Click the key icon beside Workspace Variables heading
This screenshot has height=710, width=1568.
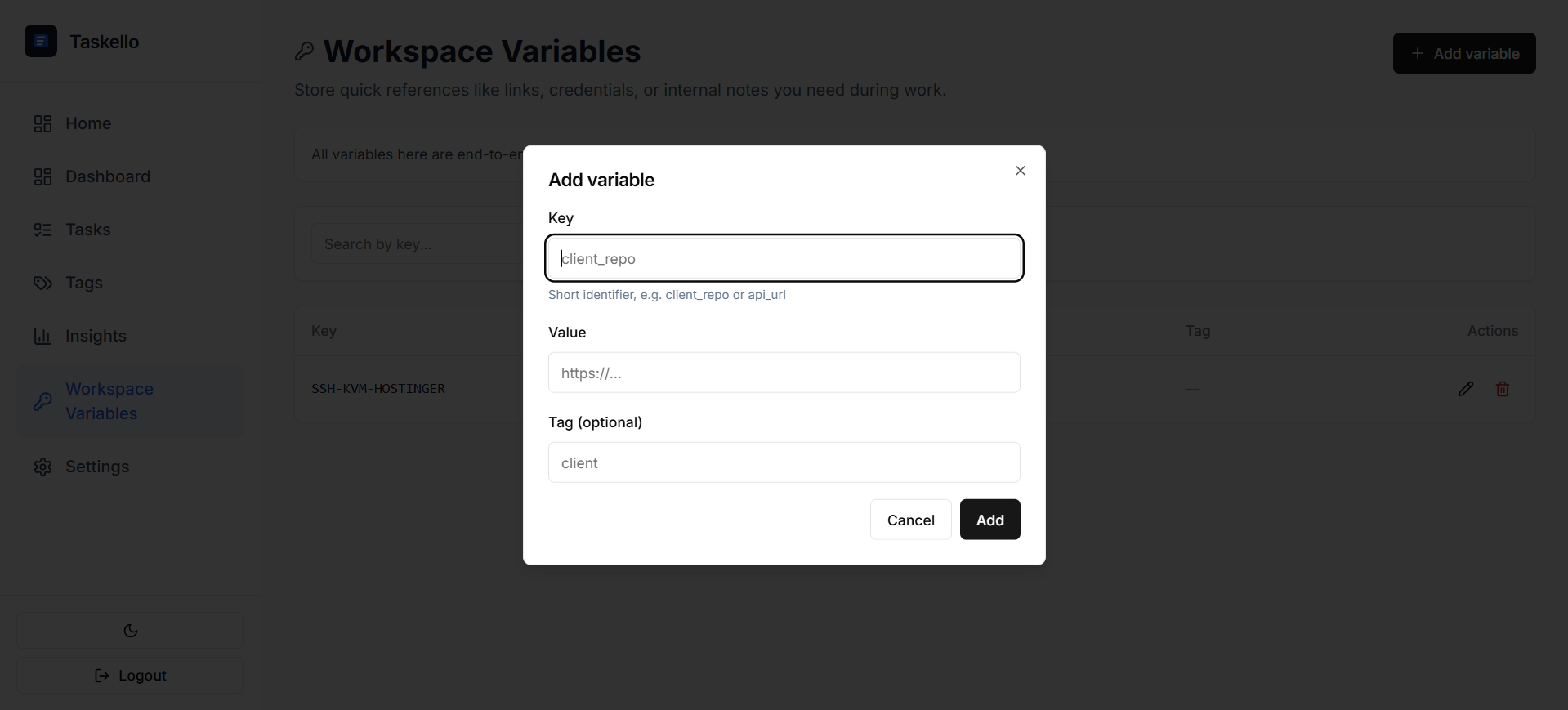[304, 51]
